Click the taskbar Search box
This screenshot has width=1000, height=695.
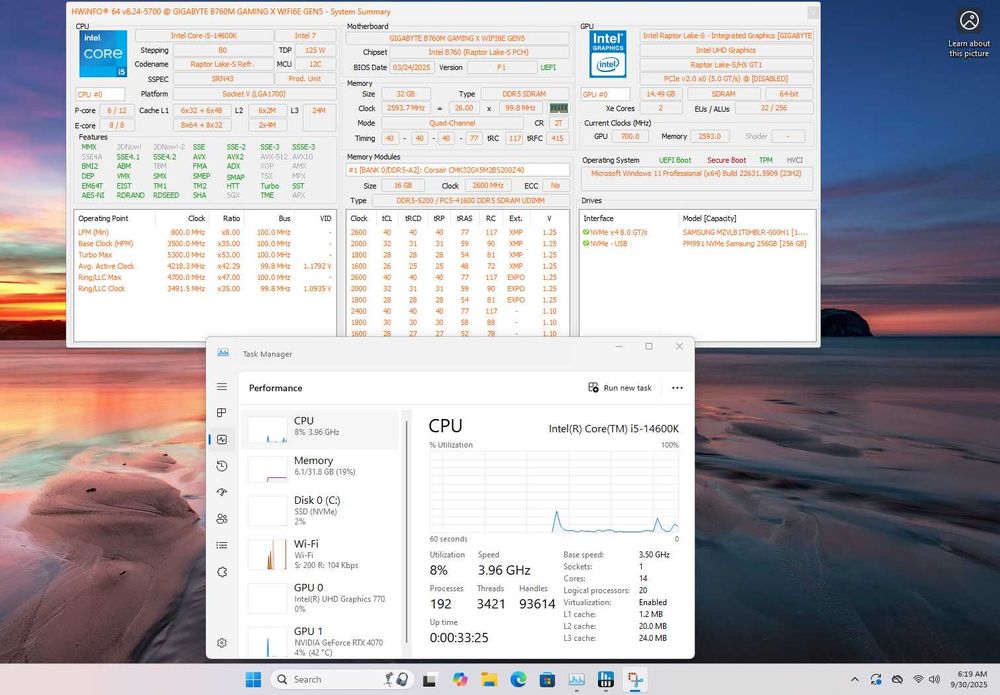[342, 680]
